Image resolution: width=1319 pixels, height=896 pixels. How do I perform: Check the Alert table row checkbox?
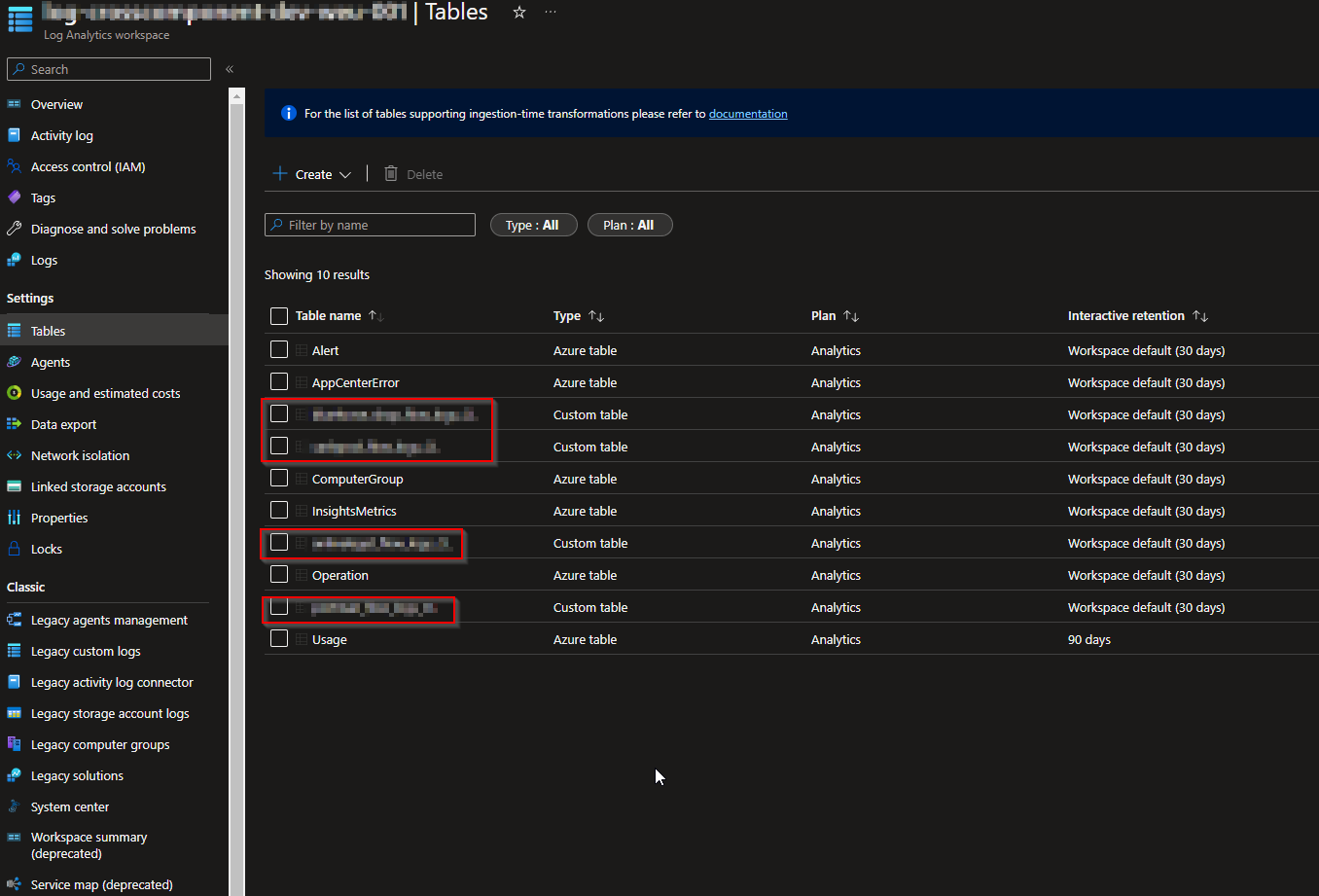(279, 349)
